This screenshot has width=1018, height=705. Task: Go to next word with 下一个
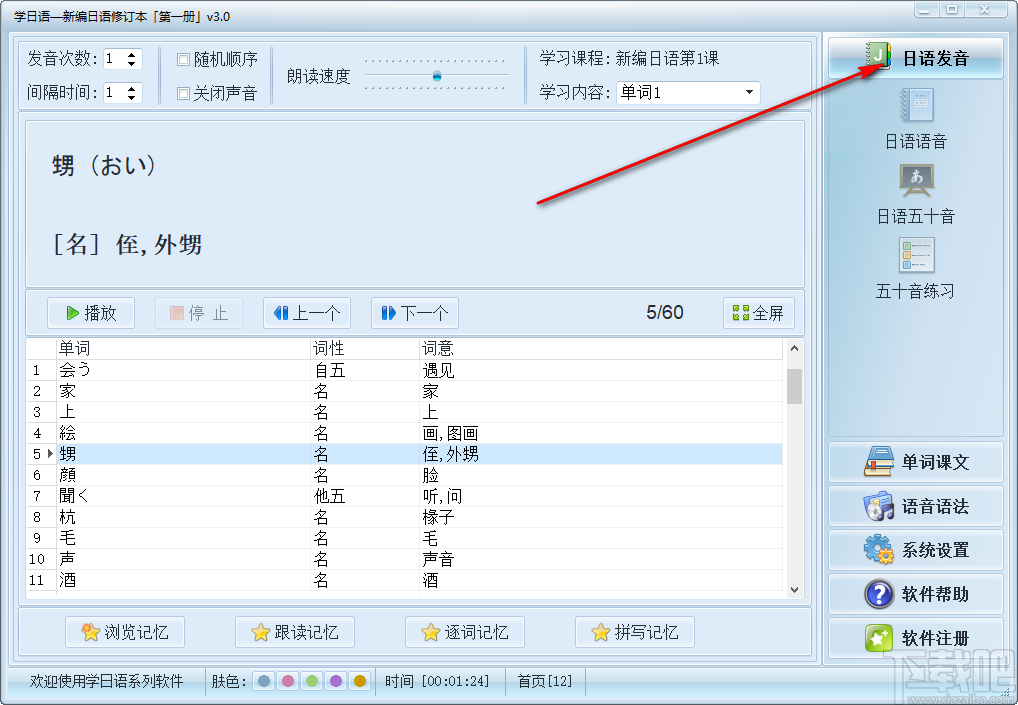coord(414,314)
